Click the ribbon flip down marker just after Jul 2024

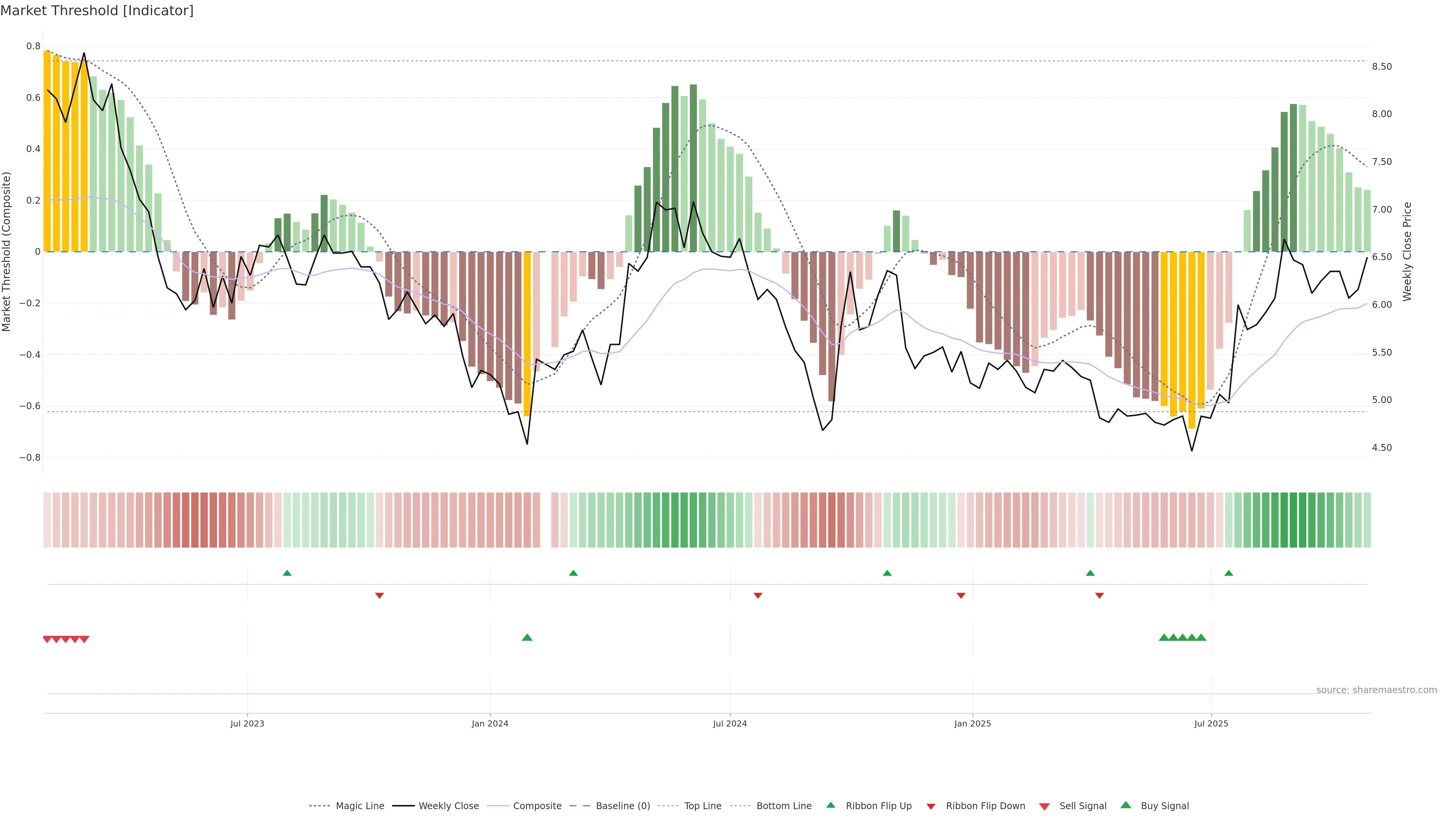pos(758,595)
